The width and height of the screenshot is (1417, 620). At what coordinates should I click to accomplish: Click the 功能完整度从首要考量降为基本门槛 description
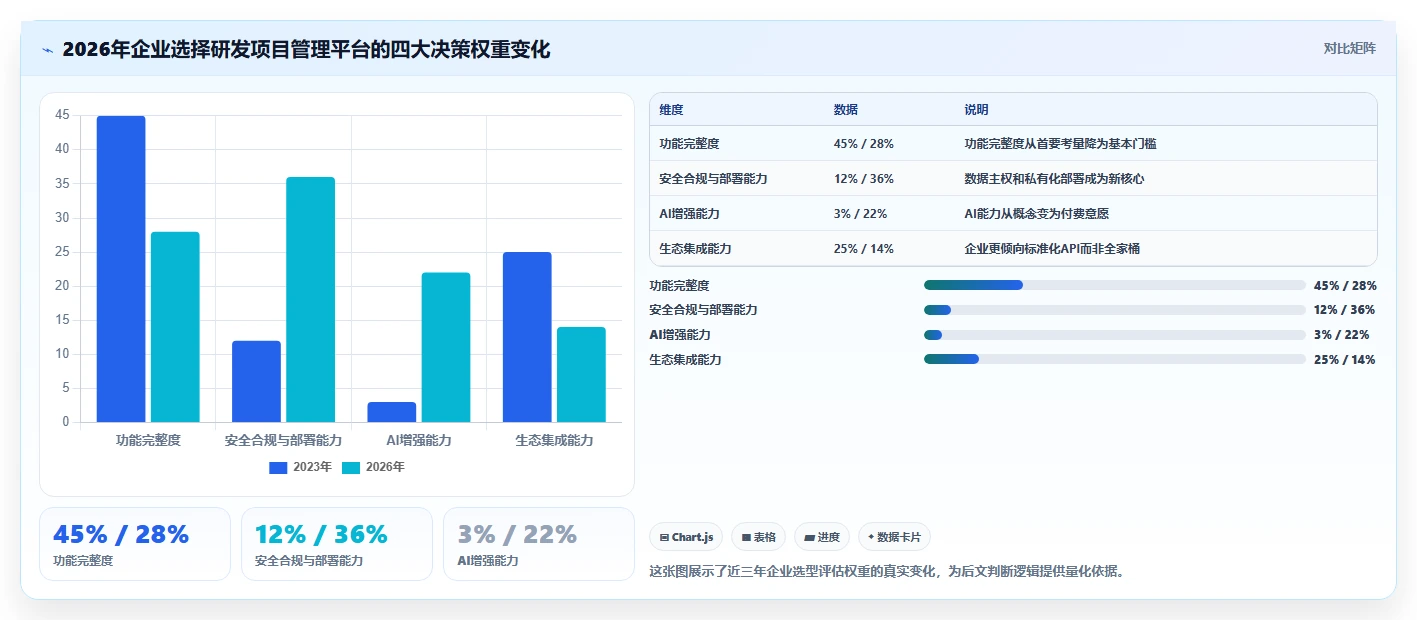pyautogui.click(x=1061, y=144)
